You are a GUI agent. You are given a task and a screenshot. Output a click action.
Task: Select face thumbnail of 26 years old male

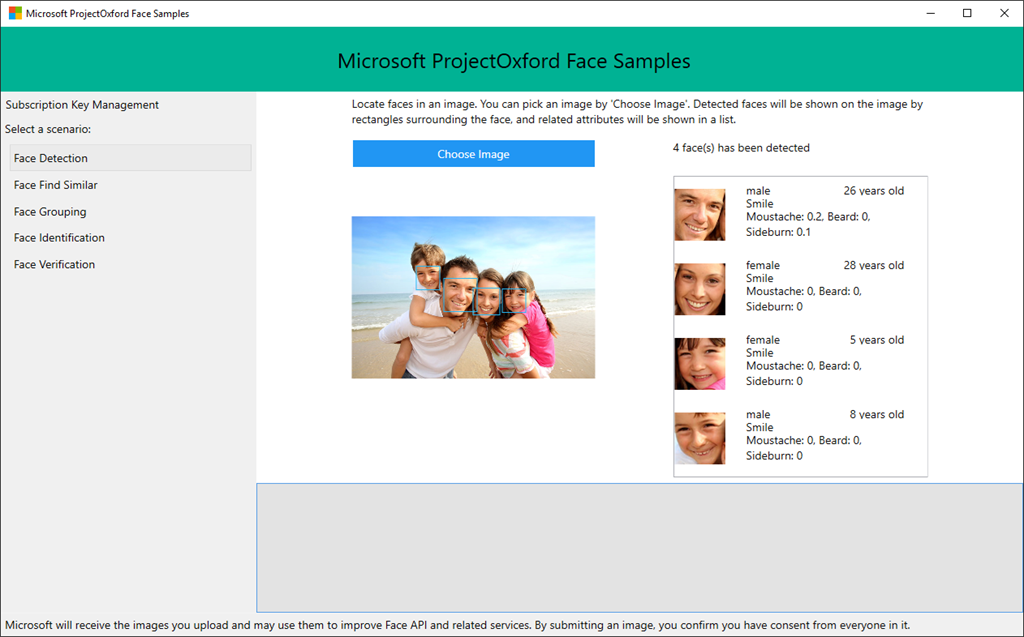(x=699, y=215)
